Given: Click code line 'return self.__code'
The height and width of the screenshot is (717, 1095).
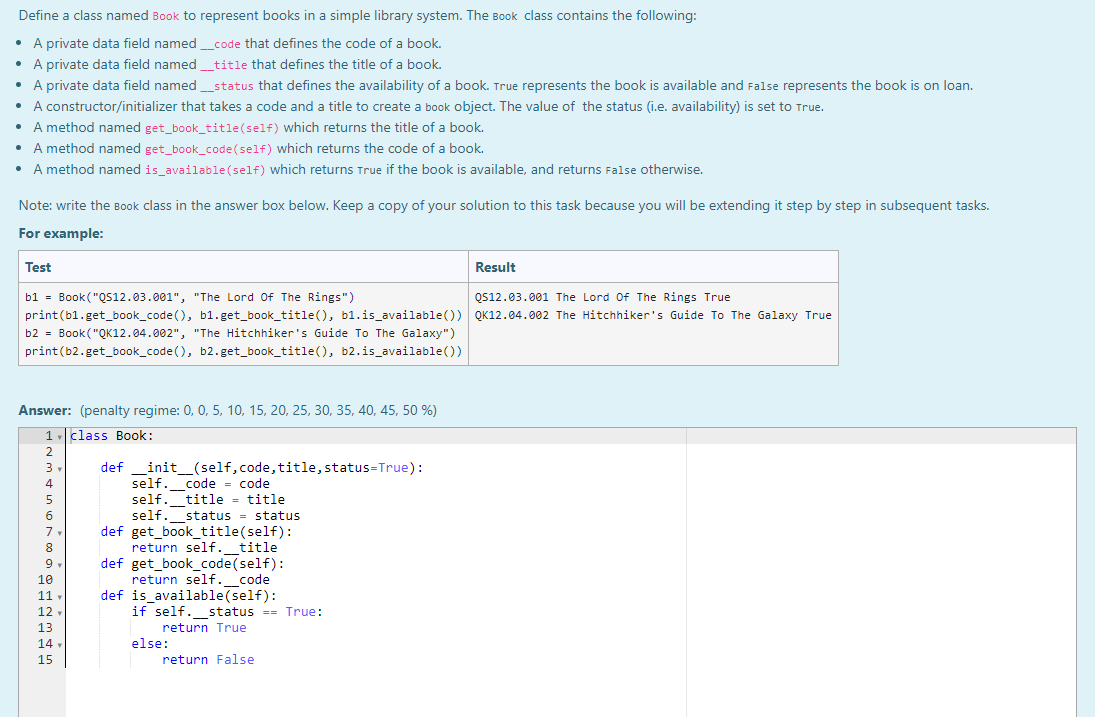Looking at the screenshot, I should click(x=200, y=580).
